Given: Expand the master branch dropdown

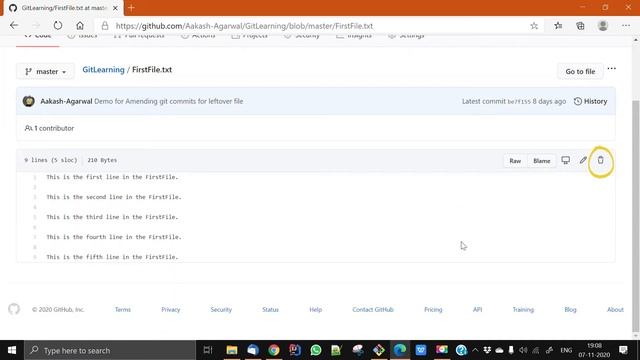Looking at the screenshot, I should pos(45,71).
